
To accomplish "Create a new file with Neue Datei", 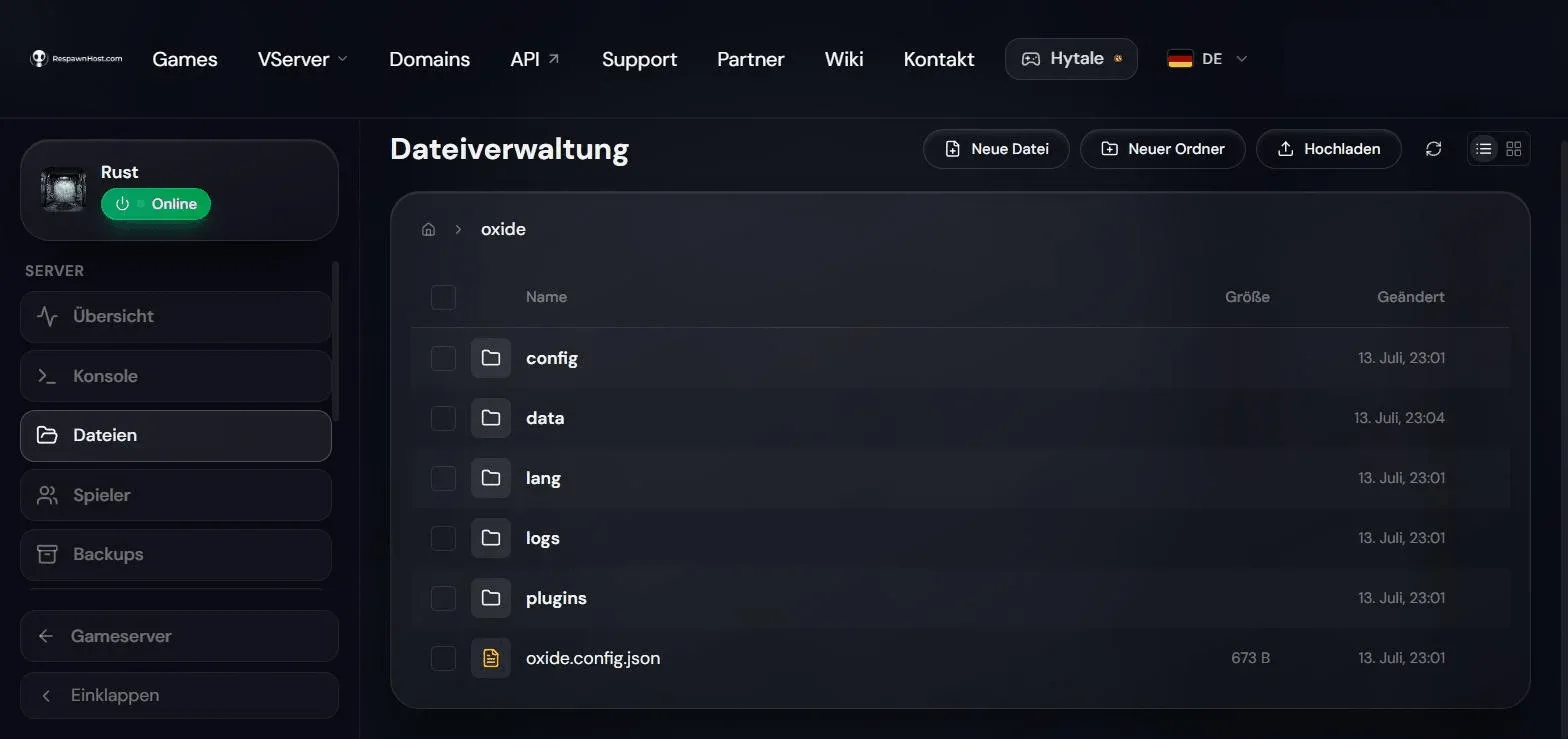I will [996, 149].
